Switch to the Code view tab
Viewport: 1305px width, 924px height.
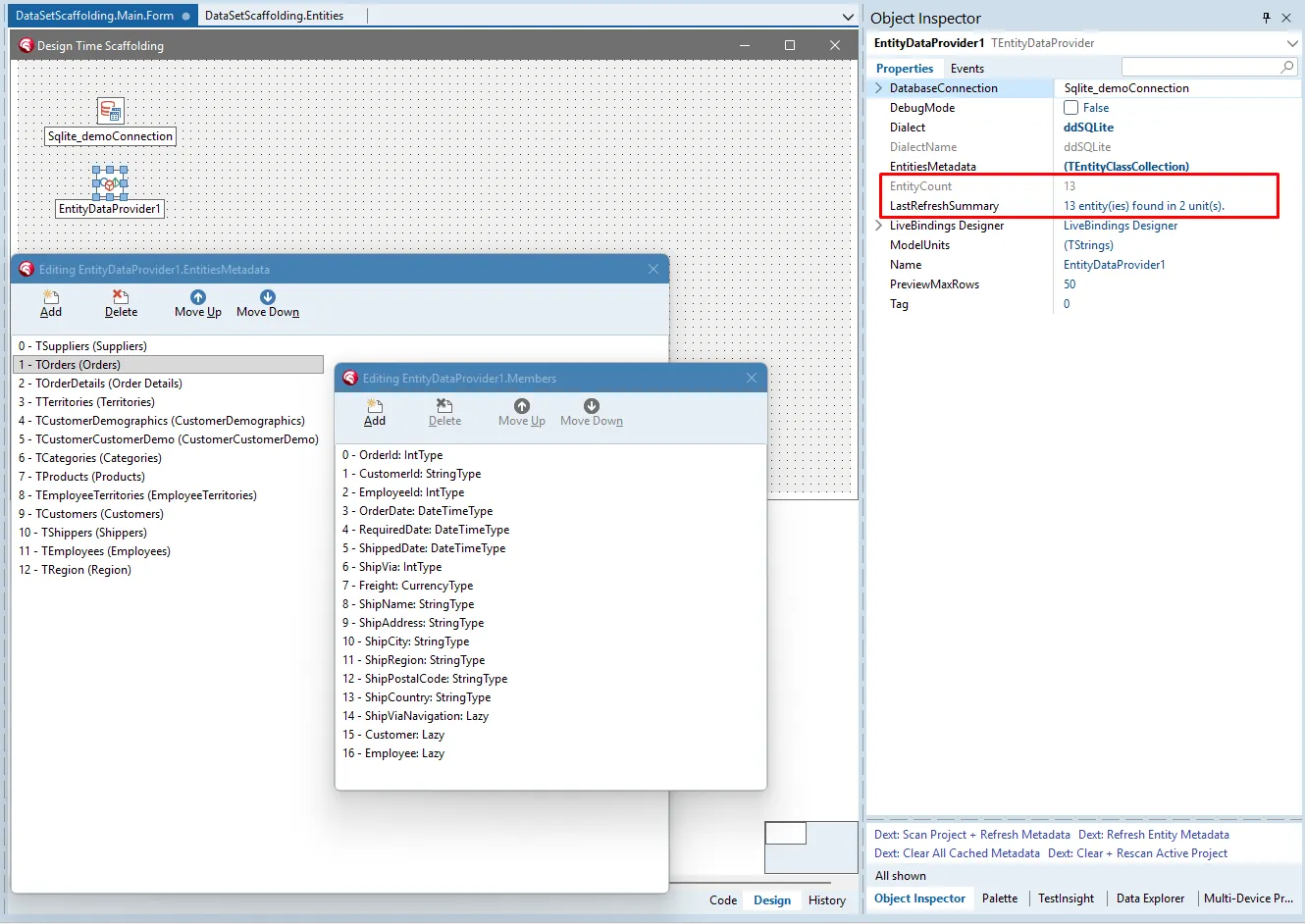723,900
